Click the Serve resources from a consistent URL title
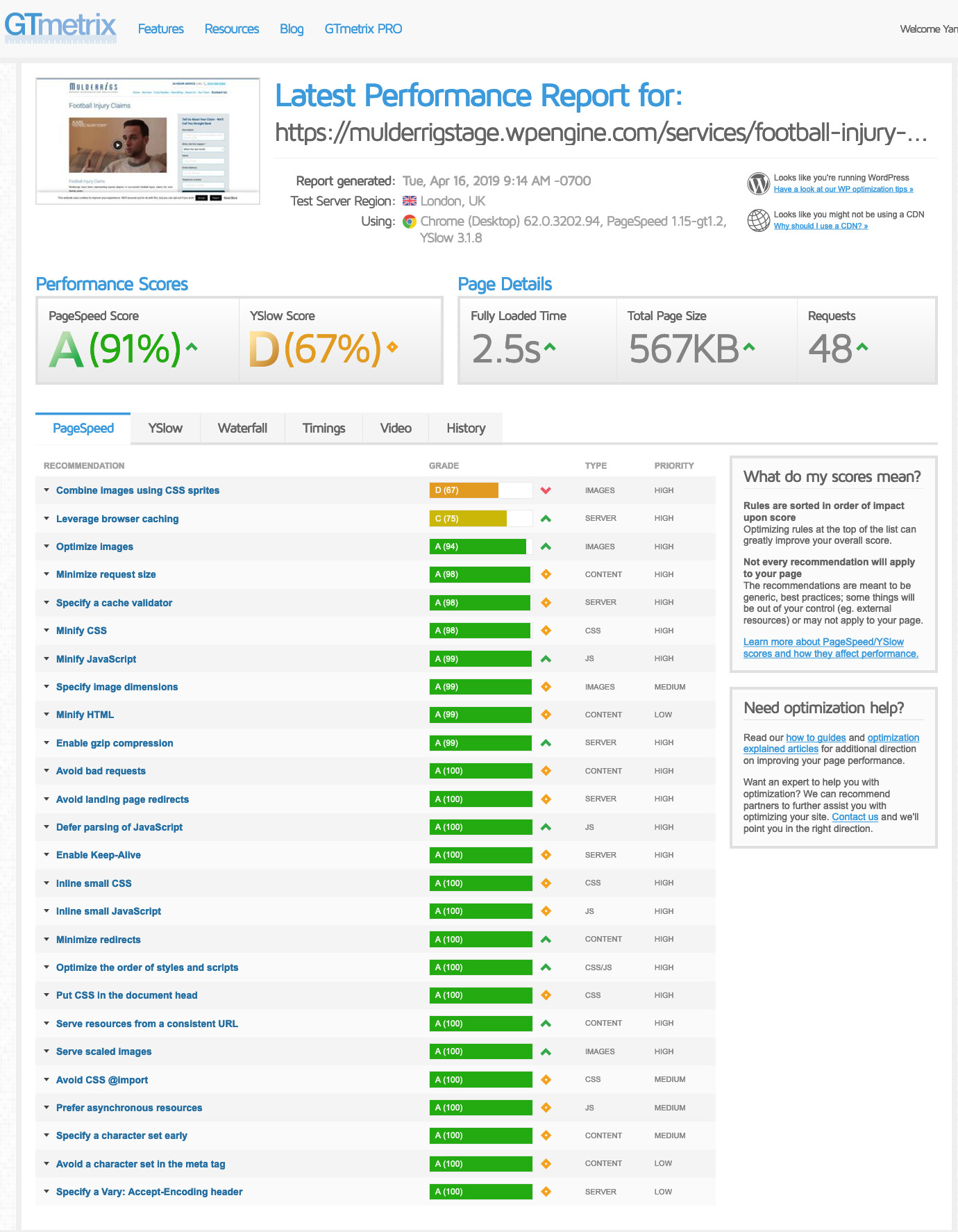The image size is (958, 1232). coord(147,1024)
